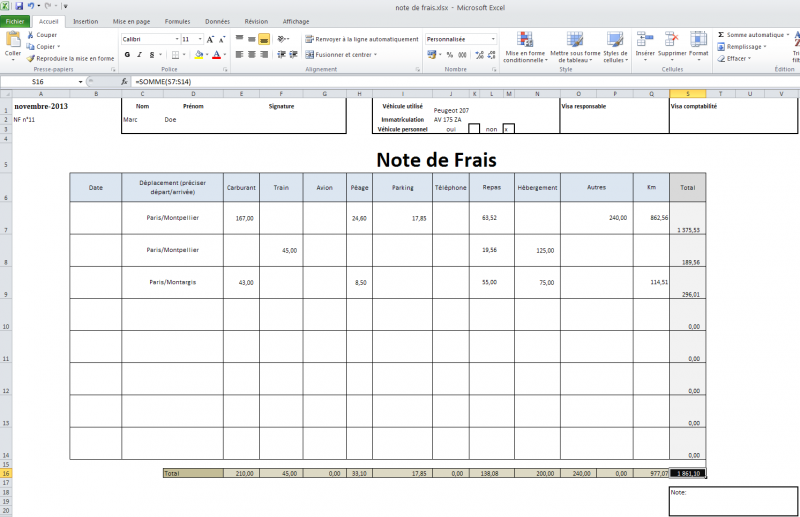800x517 pixels.
Task: Undo the last action
Action: 31,7
